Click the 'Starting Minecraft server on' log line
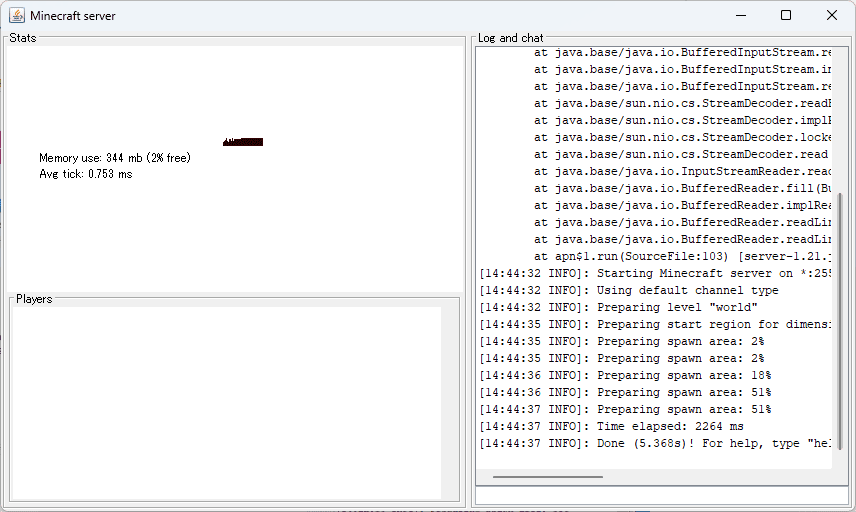This screenshot has height=512, width=856. (x=655, y=273)
